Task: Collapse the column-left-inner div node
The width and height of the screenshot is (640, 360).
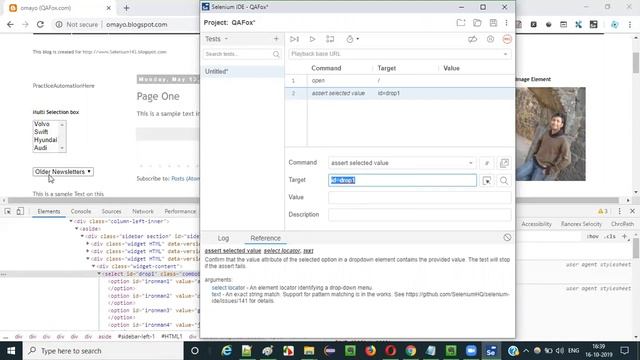Action: pyautogui.click(x=71, y=221)
